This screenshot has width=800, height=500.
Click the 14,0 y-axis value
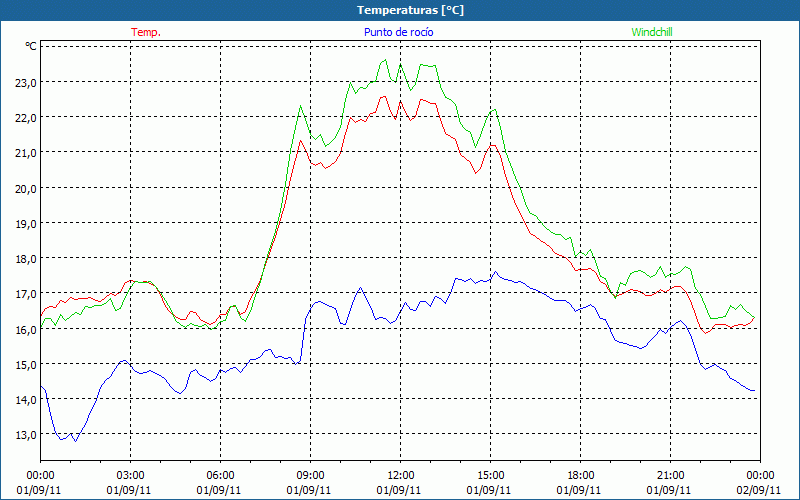(26, 401)
